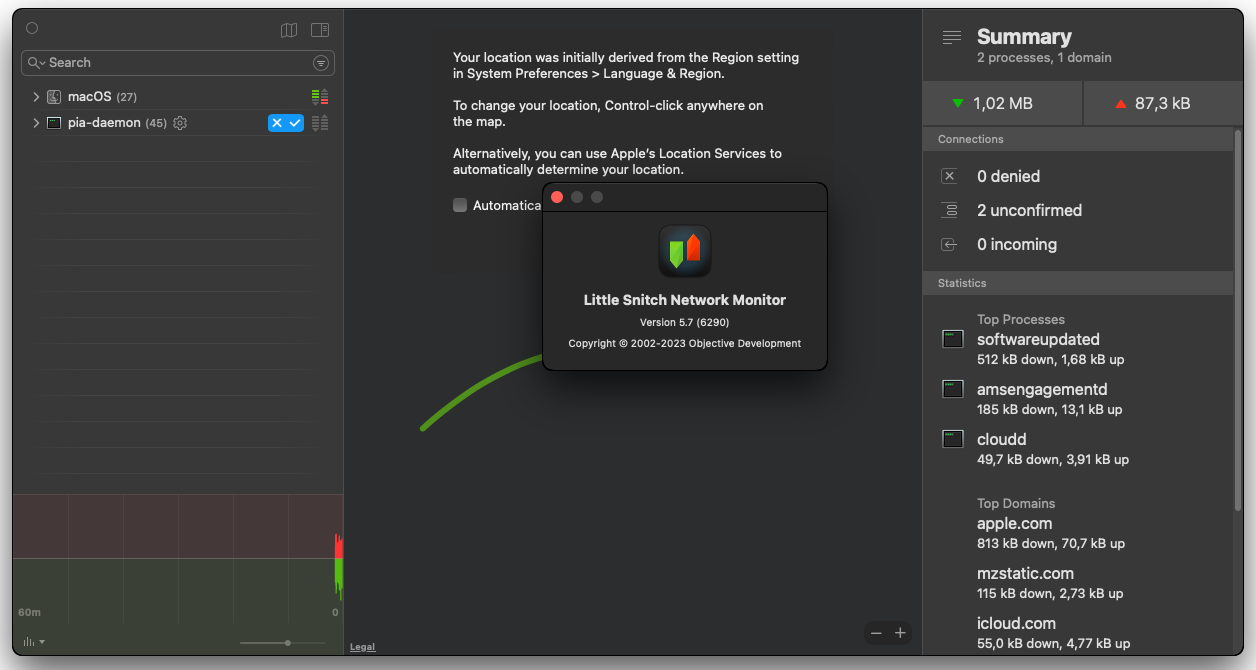The width and height of the screenshot is (1256, 670).
Task: Select apple.com in Top Domains
Action: (1014, 524)
